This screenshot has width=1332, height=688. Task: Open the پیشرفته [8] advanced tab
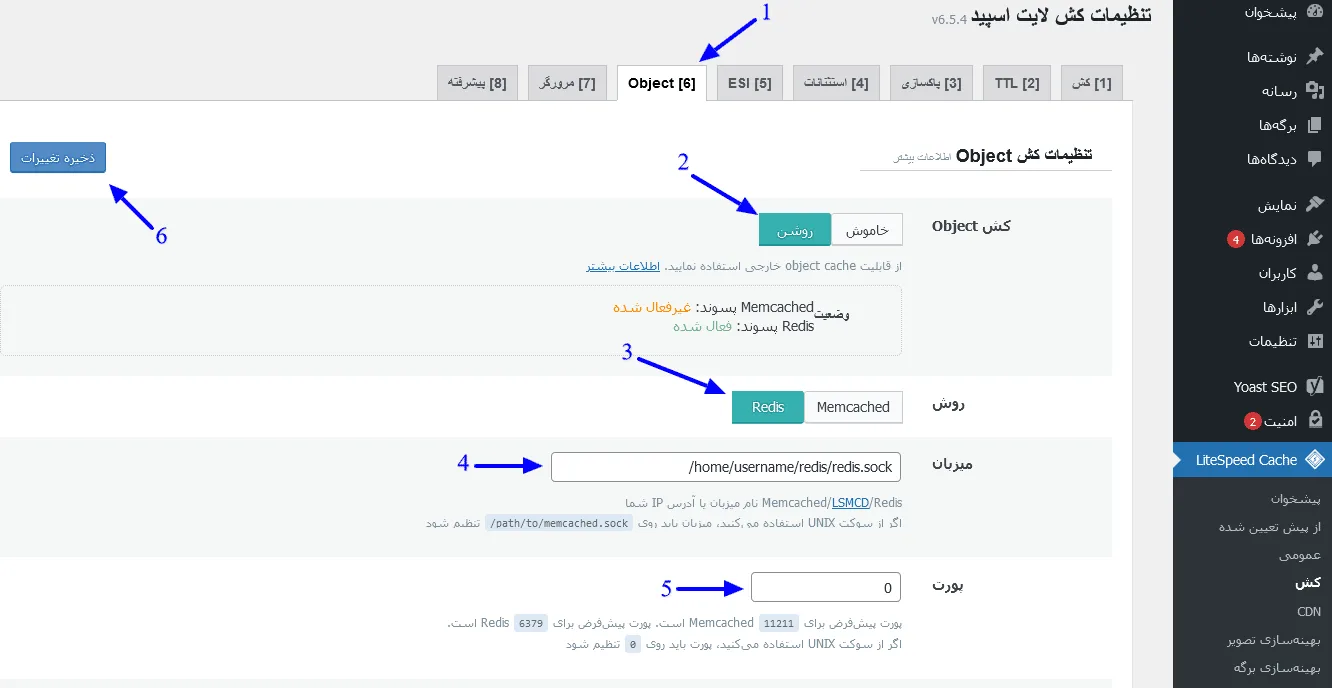[478, 83]
